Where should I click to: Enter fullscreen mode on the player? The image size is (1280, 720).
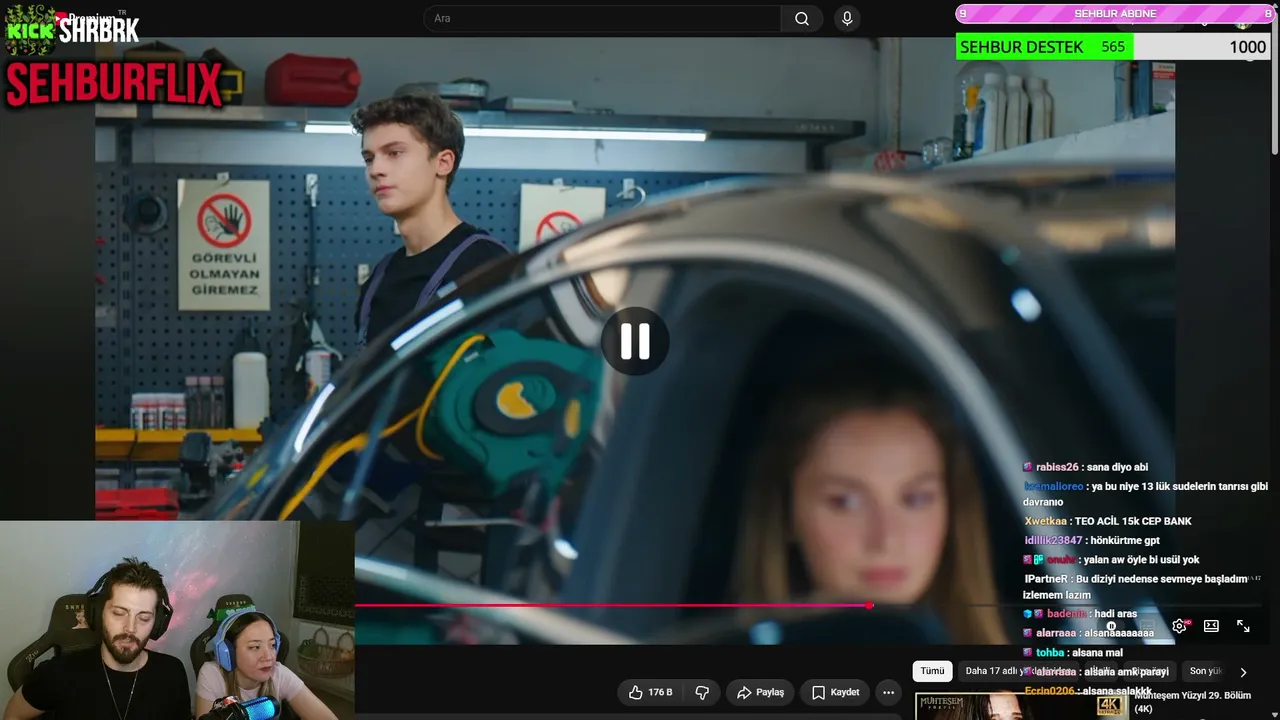tap(1243, 626)
